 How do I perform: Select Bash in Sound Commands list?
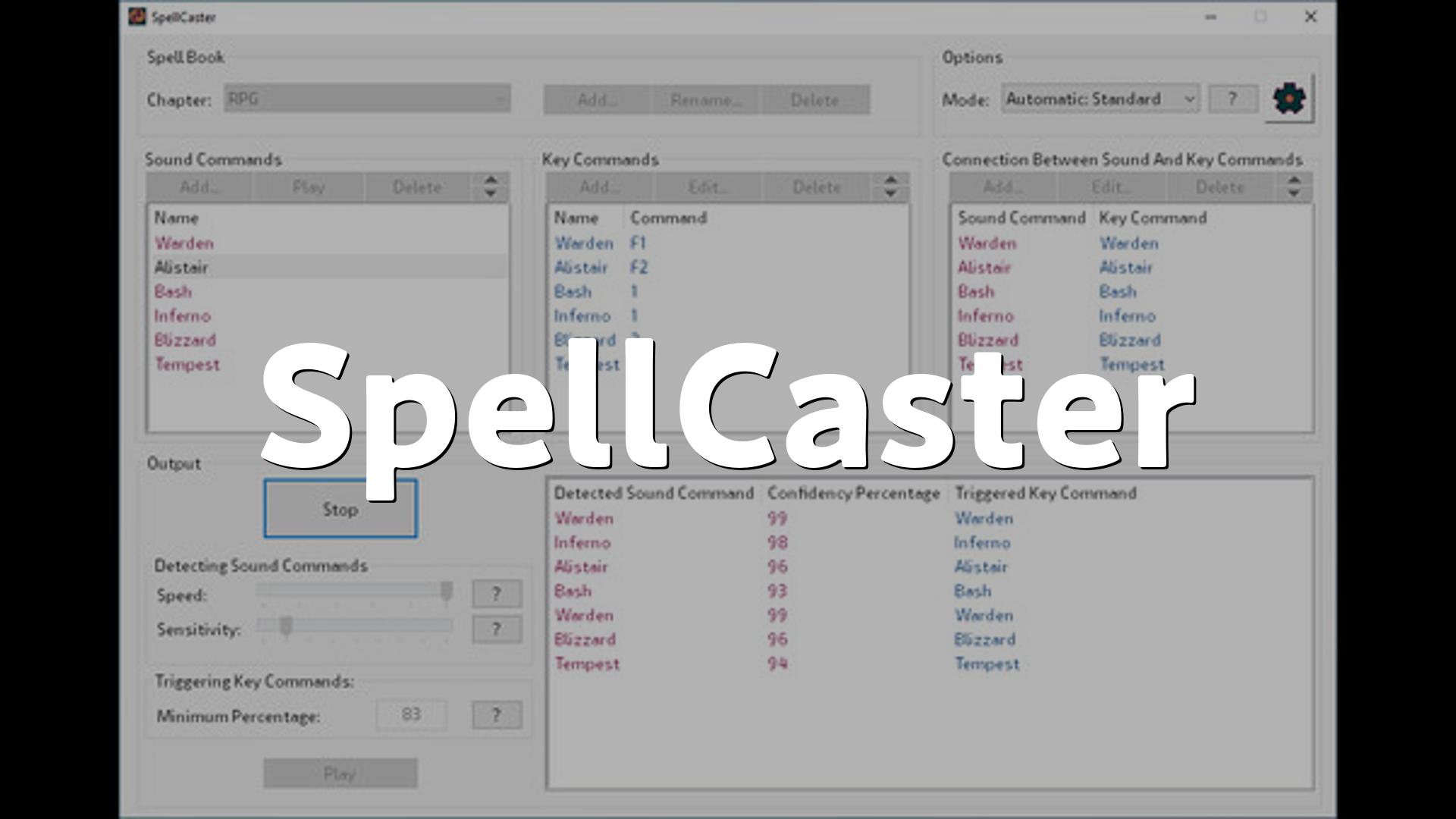(328, 292)
